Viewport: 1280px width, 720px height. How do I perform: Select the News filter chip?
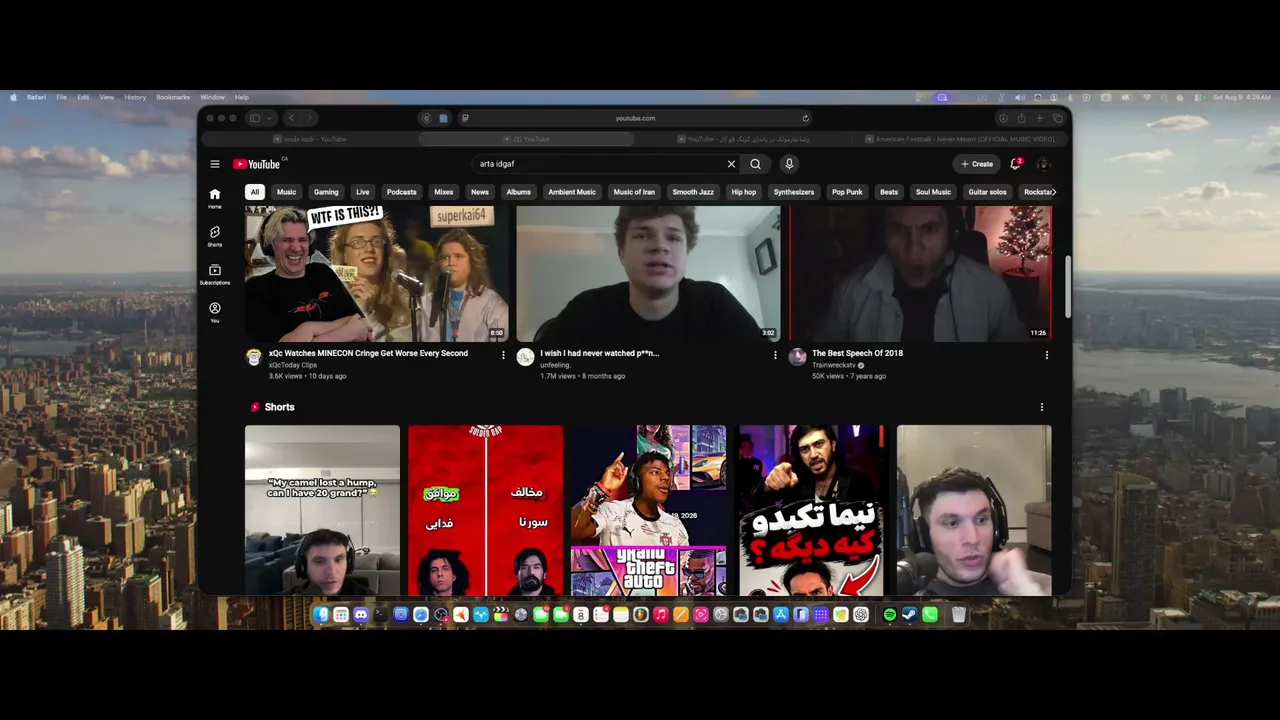(480, 192)
